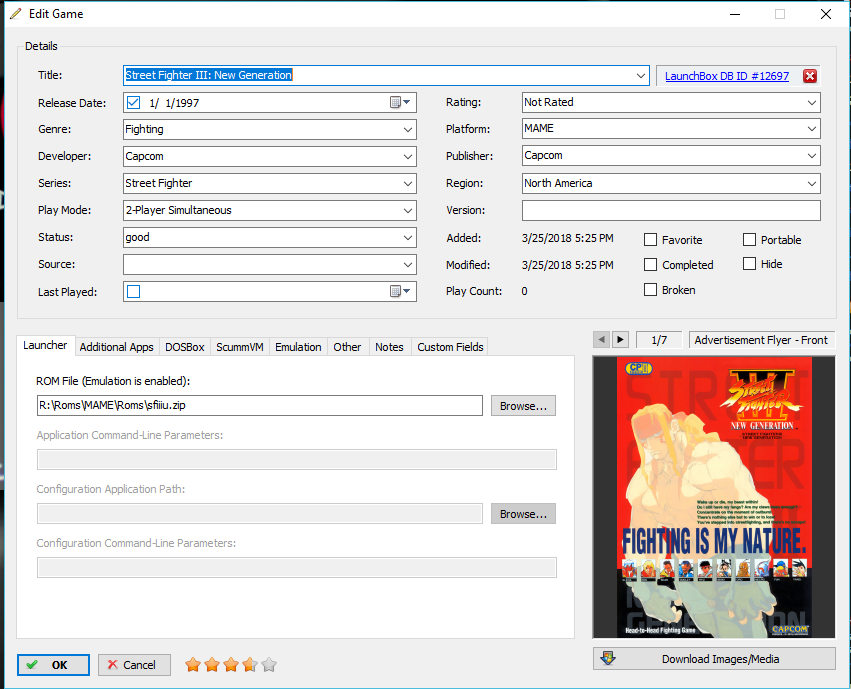
Task: Open the Genre dropdown
Action: click(408, 130)
